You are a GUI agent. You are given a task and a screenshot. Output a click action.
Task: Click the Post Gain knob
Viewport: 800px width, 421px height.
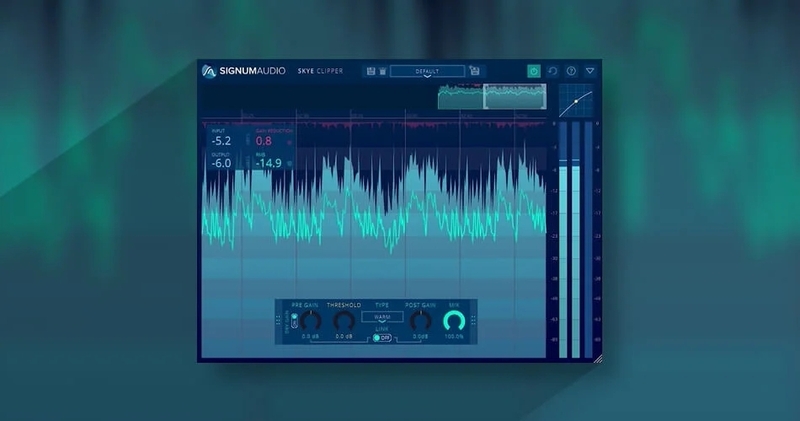420,321
